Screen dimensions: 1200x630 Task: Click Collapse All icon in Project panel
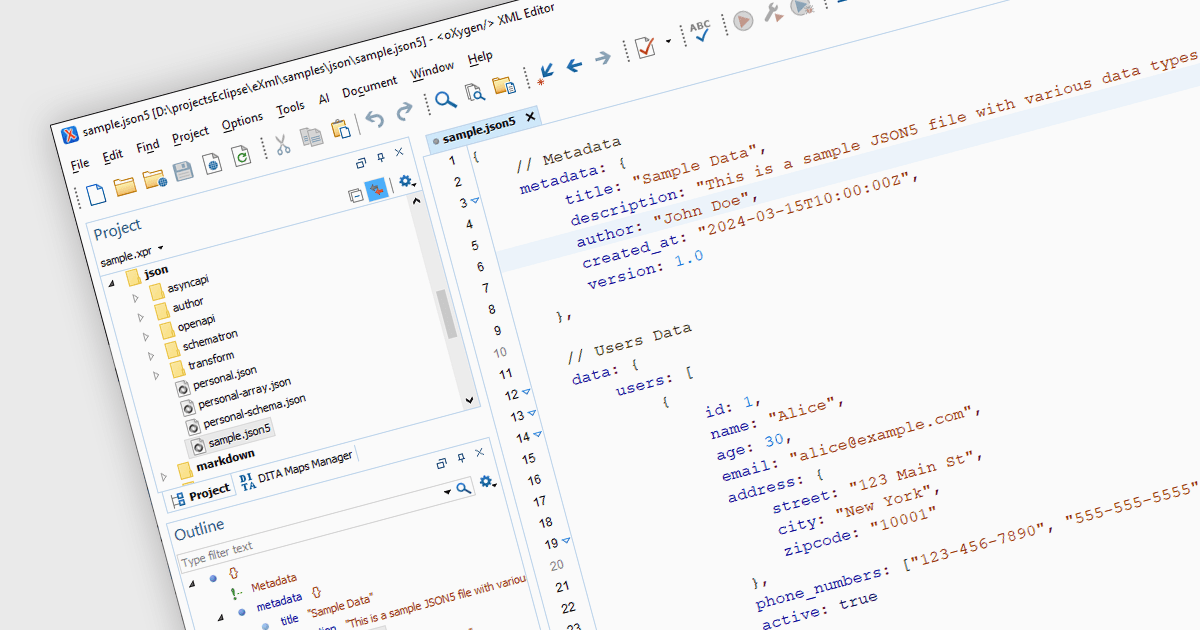click(355, 196)
